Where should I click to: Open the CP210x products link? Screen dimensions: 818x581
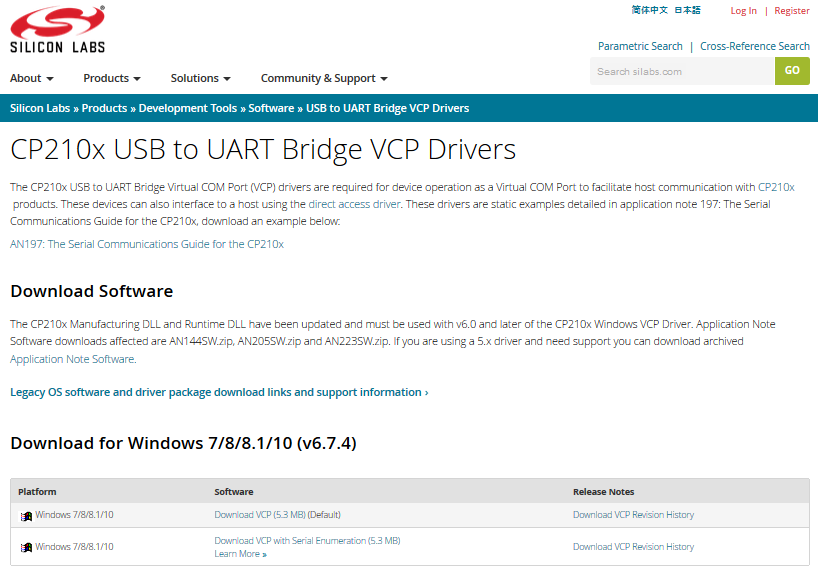(776, 187)
